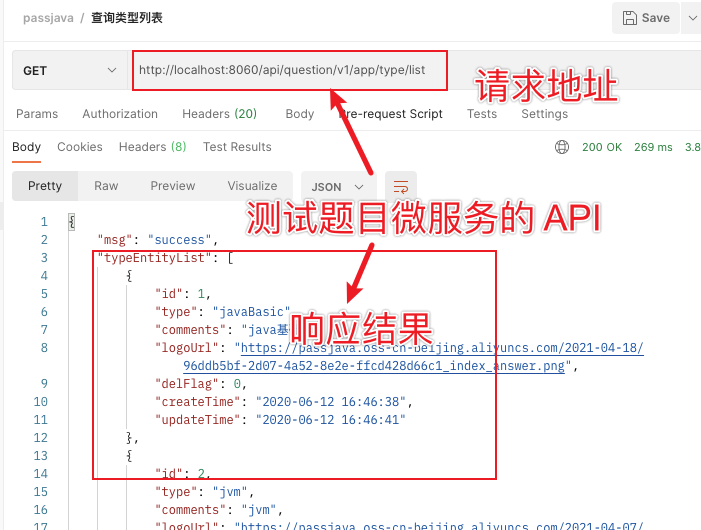Click the passjava collection breadcrumb
The height and width of the screenshot is (530, 701).
pyautogui.click(x=47, y=18)
